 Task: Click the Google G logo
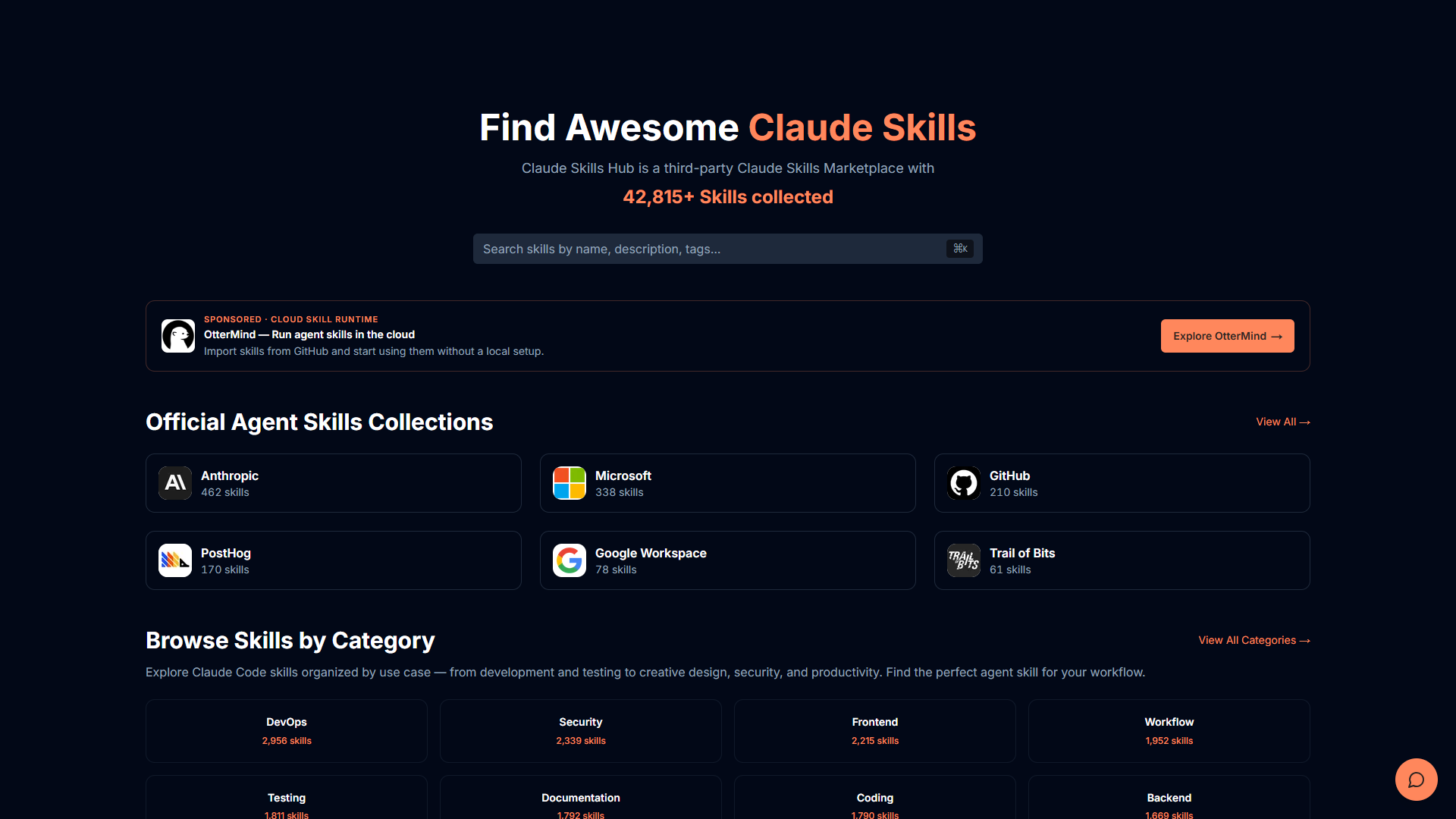tap(570, 560)
